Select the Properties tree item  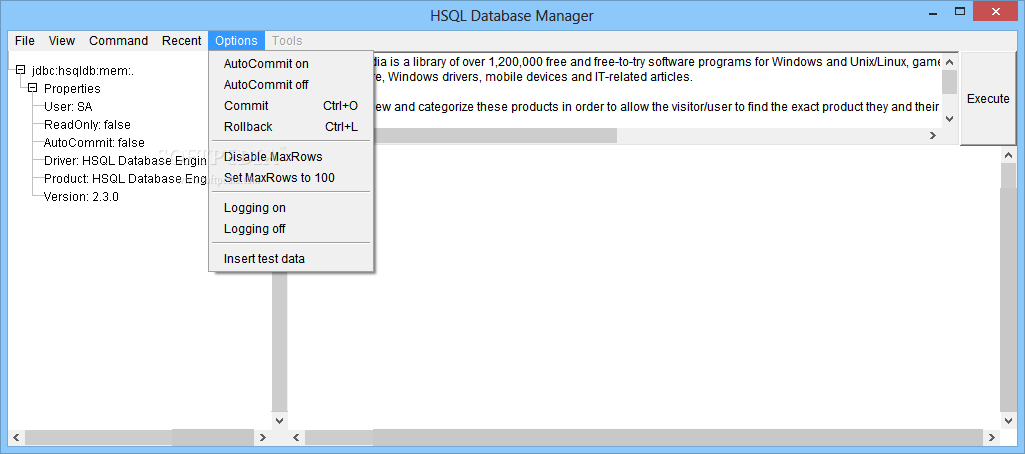click(x=72, y=89)
